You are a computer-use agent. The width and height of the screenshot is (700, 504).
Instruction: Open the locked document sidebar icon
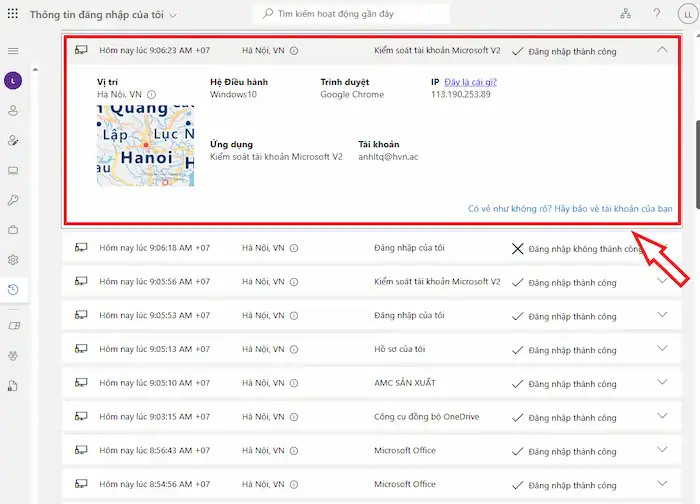12,386
